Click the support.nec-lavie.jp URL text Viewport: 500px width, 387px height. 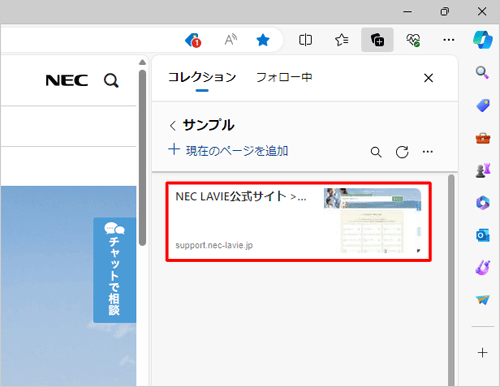tap(214, 246)
